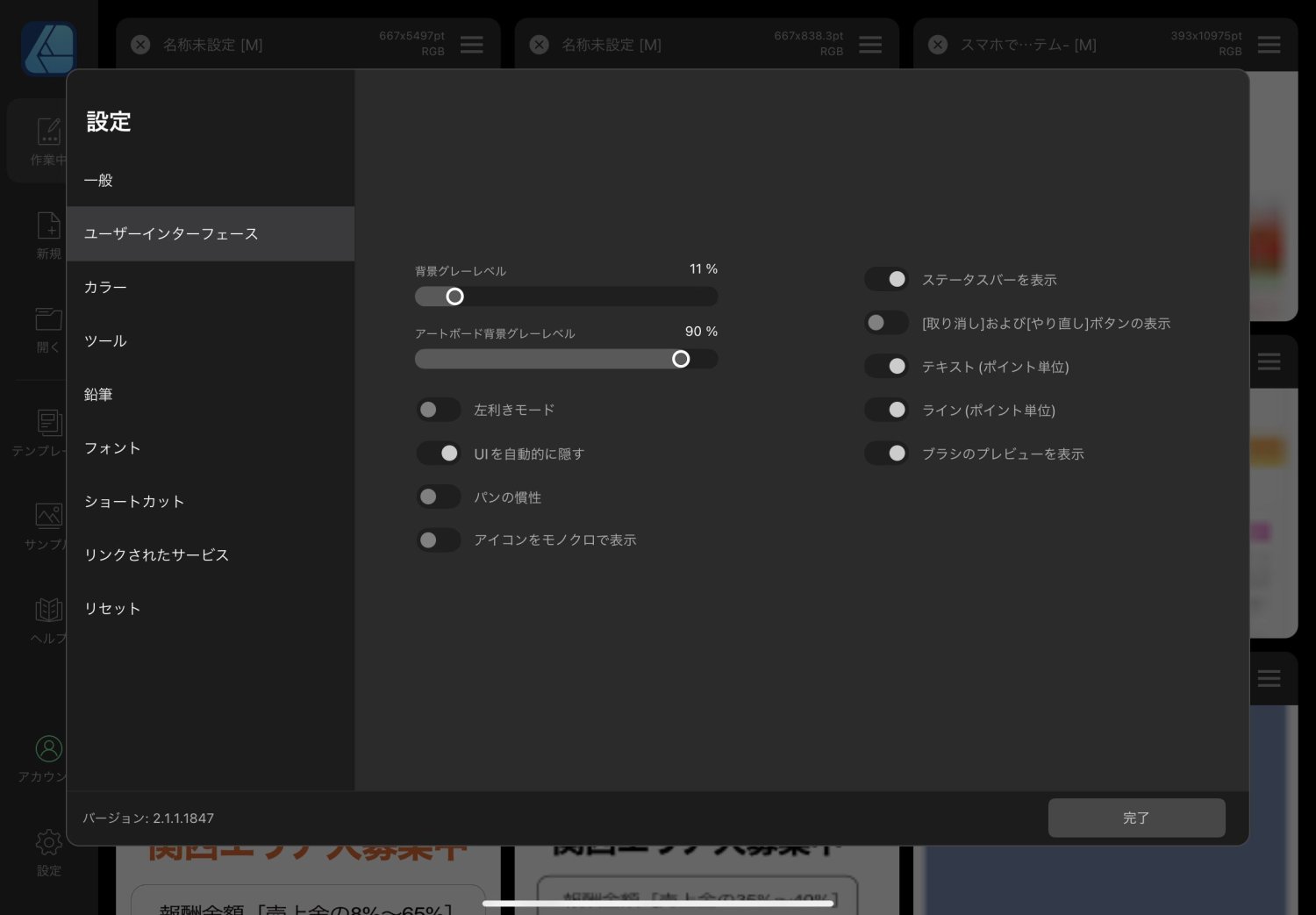Viewport: 1316px width, 915px height.
Task: Click the 90 % artboard gray value
Action: pyautogui.click(x=702, y=332)
